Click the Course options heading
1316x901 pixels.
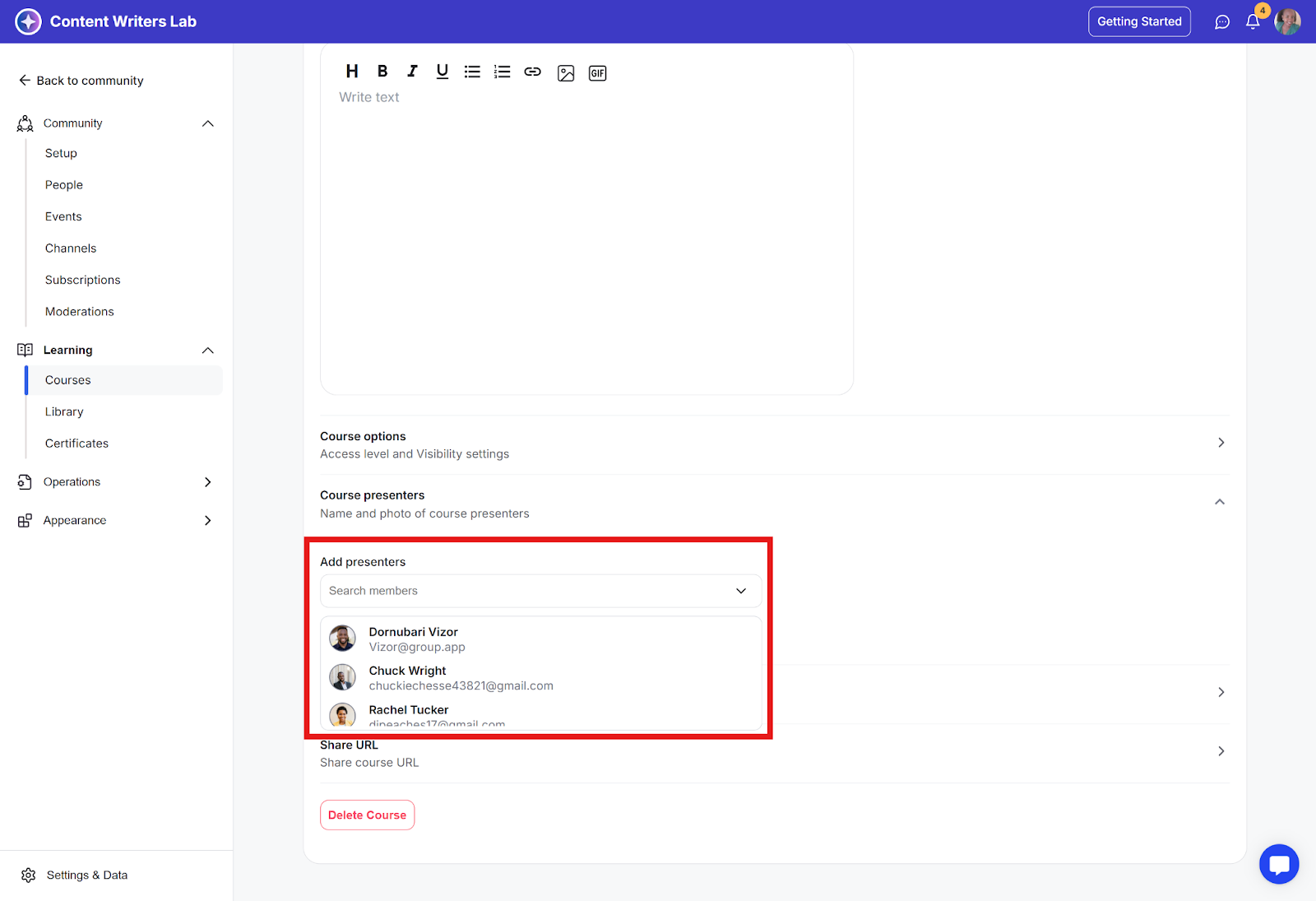[363, 436]
